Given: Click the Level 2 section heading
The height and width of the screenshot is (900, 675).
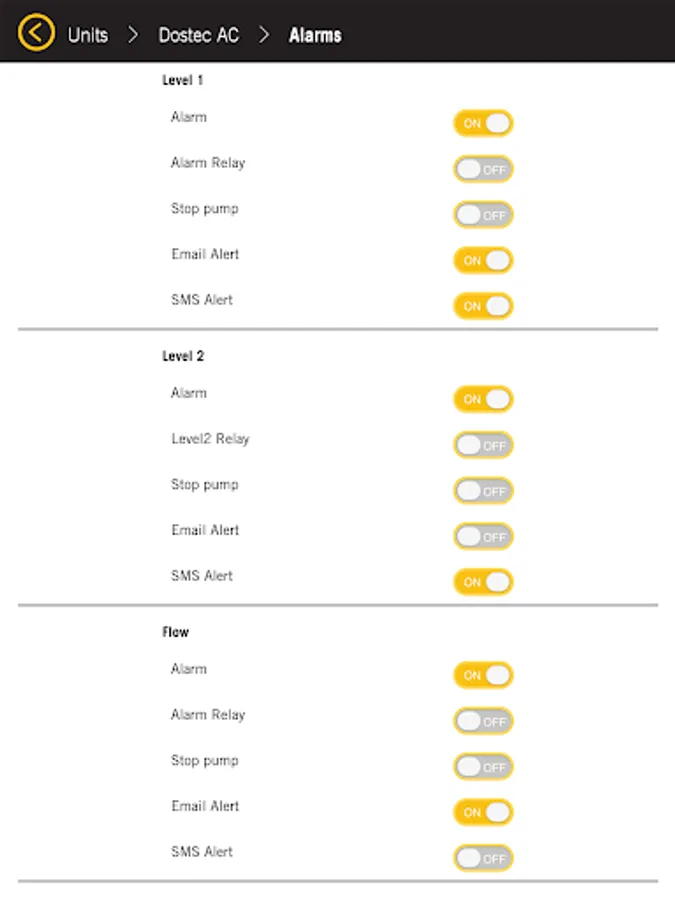Looking at the screenshot, I should tap(183, 356).
